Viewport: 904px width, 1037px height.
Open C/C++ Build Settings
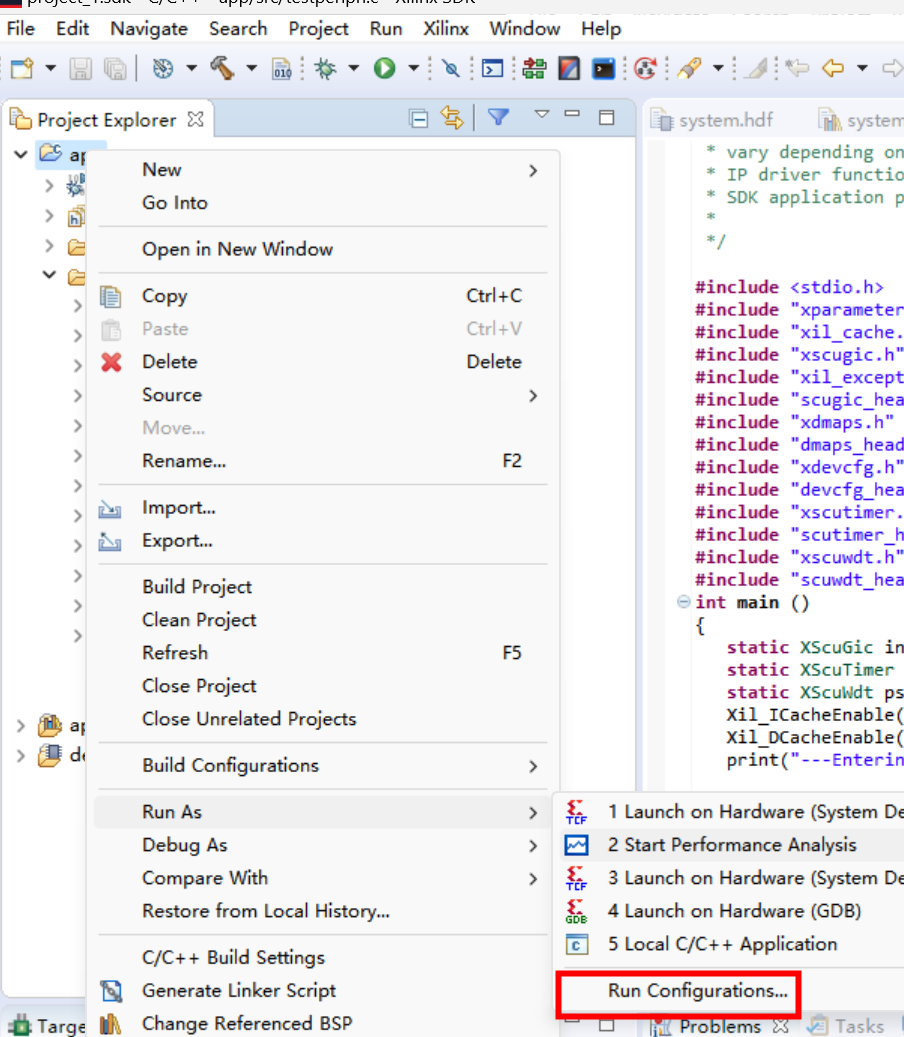tap(323, 957)
